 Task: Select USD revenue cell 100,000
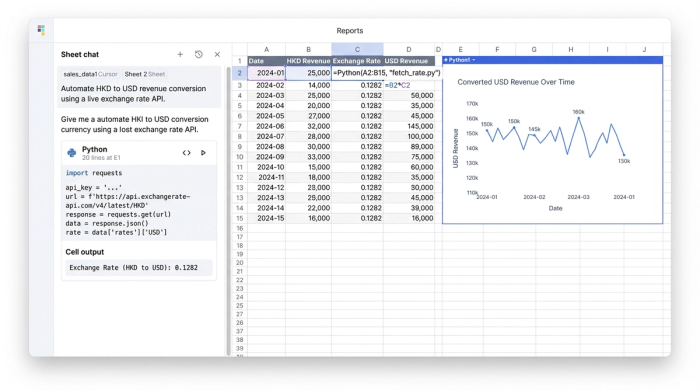(408, 137)
